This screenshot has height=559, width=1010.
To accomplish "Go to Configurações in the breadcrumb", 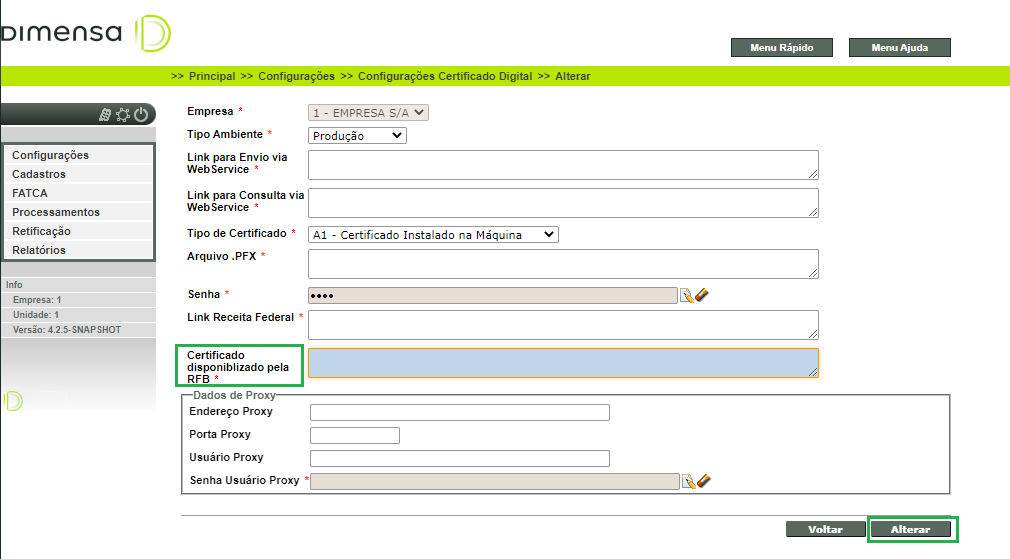I will click(296, 76).
